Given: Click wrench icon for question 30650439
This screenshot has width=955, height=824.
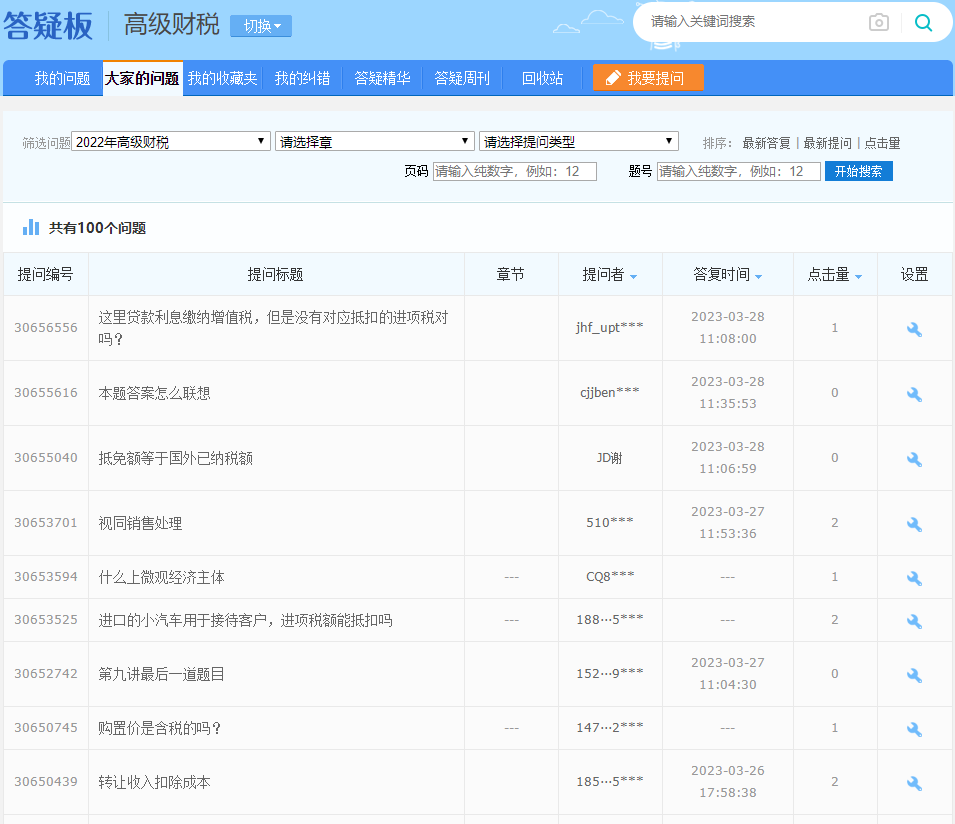Looking at the screenshot, I should tap(914, 783).
